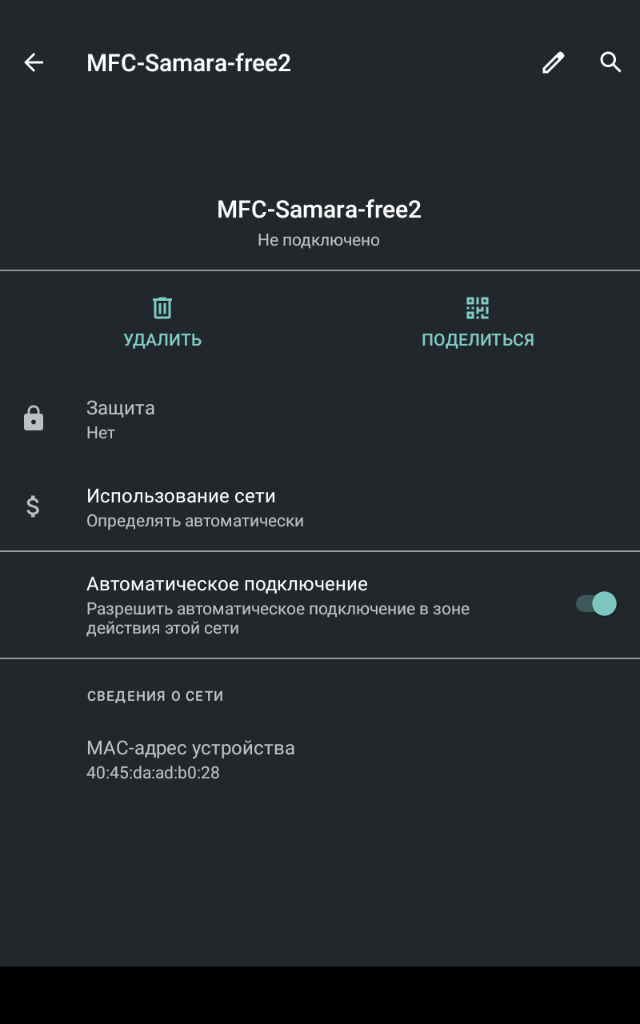Screen dimensions: 640x1024
Task: Tap the Автоматическое подключение title text
Action: [x=227, y=584]
